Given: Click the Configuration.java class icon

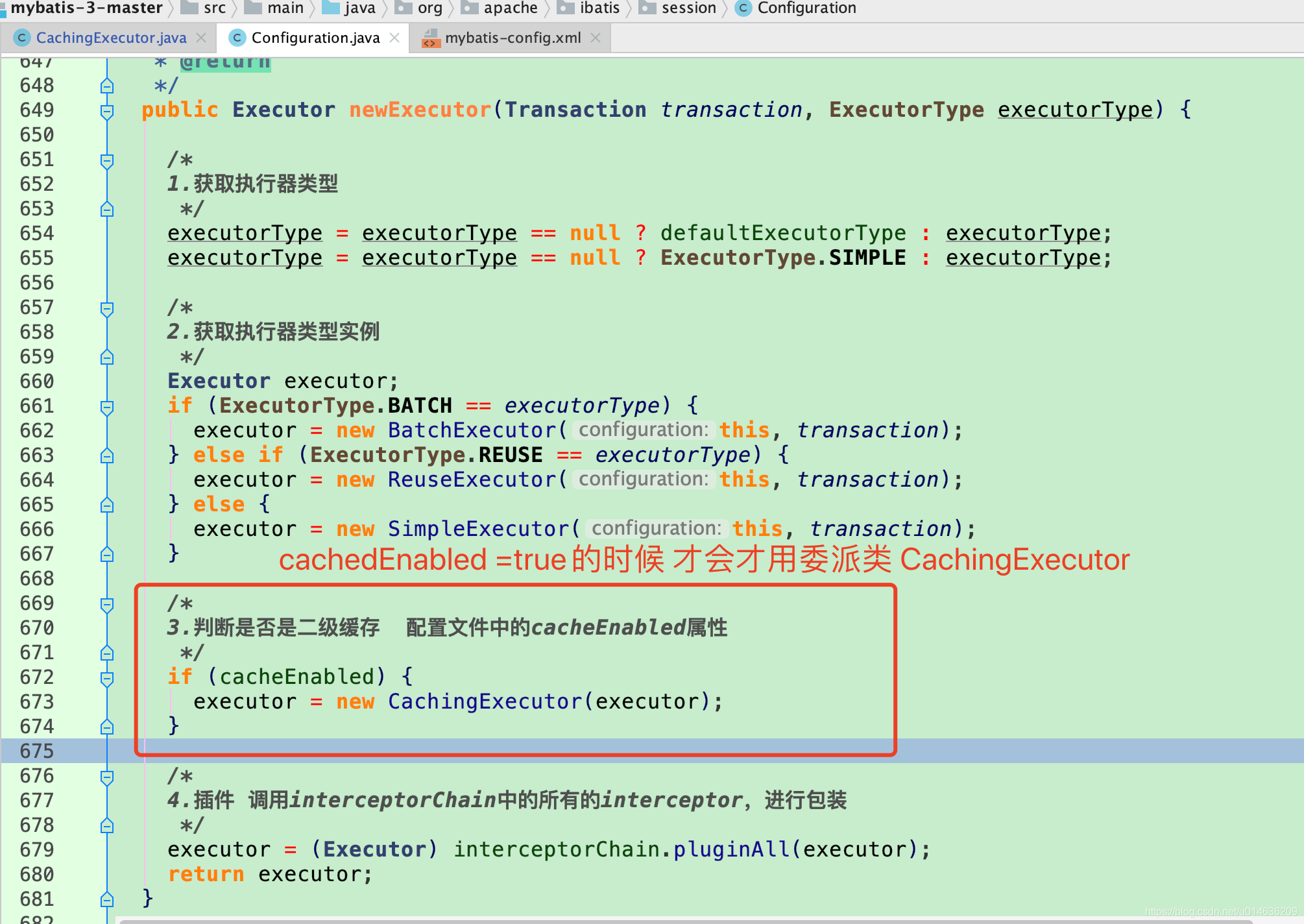Looking at the screenshot, I should 237,38.
